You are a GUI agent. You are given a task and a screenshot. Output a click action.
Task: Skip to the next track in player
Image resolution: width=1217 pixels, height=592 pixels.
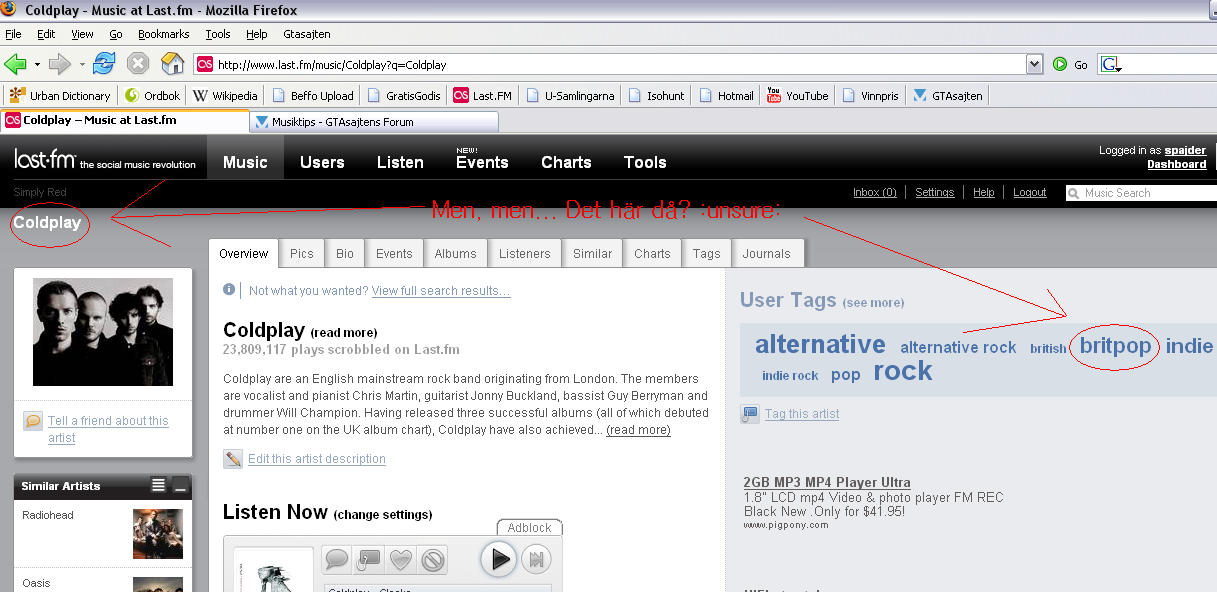click(536, 560)
